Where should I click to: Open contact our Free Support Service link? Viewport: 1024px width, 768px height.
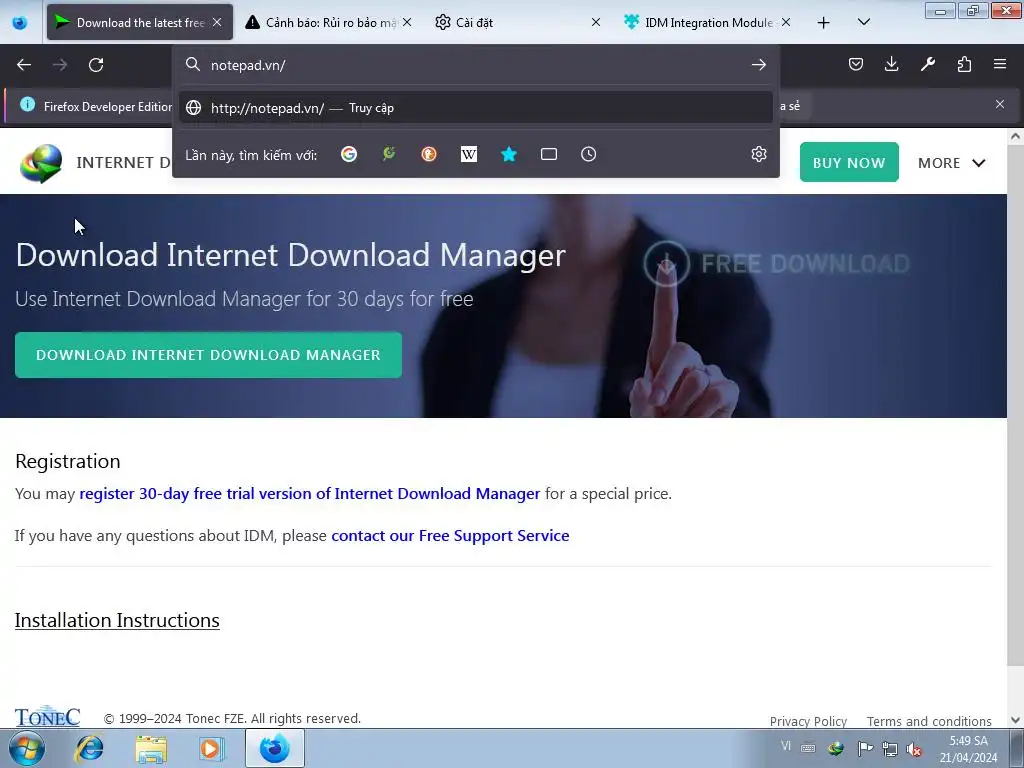(x=450, y=536)
